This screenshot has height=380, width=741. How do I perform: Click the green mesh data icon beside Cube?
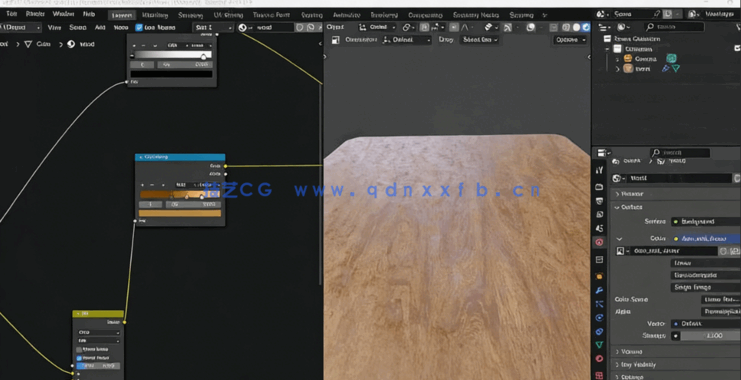pyautogui.click(x=676, y=69)
